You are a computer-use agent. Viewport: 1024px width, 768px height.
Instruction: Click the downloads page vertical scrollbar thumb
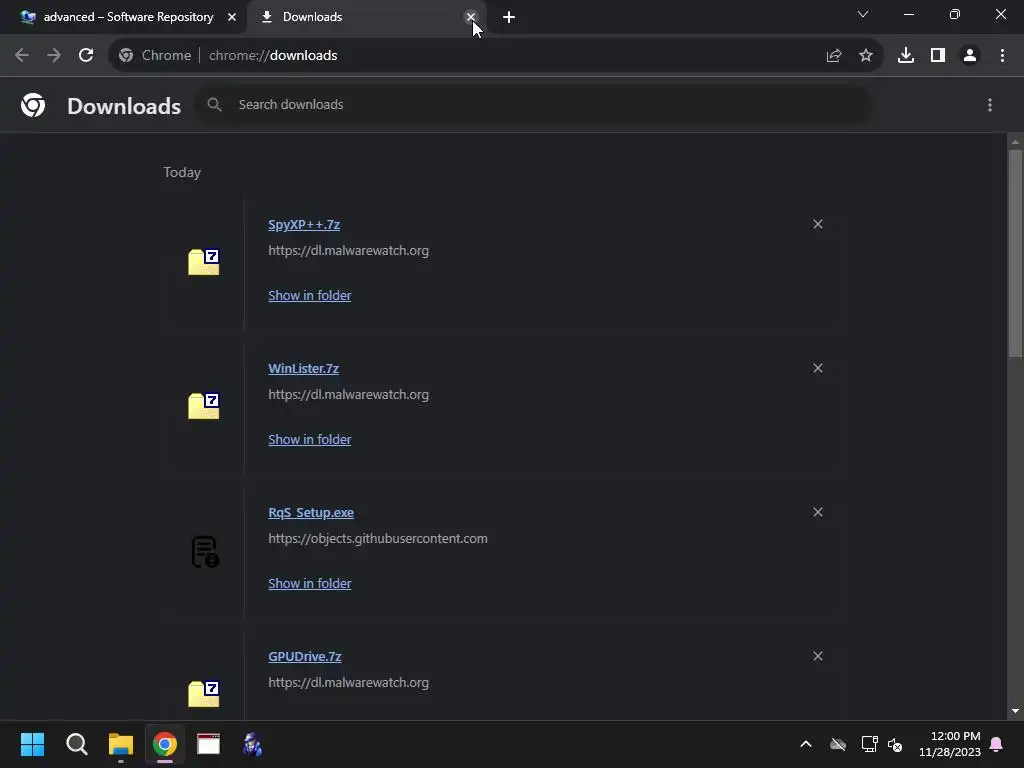tap(1015, 253)
